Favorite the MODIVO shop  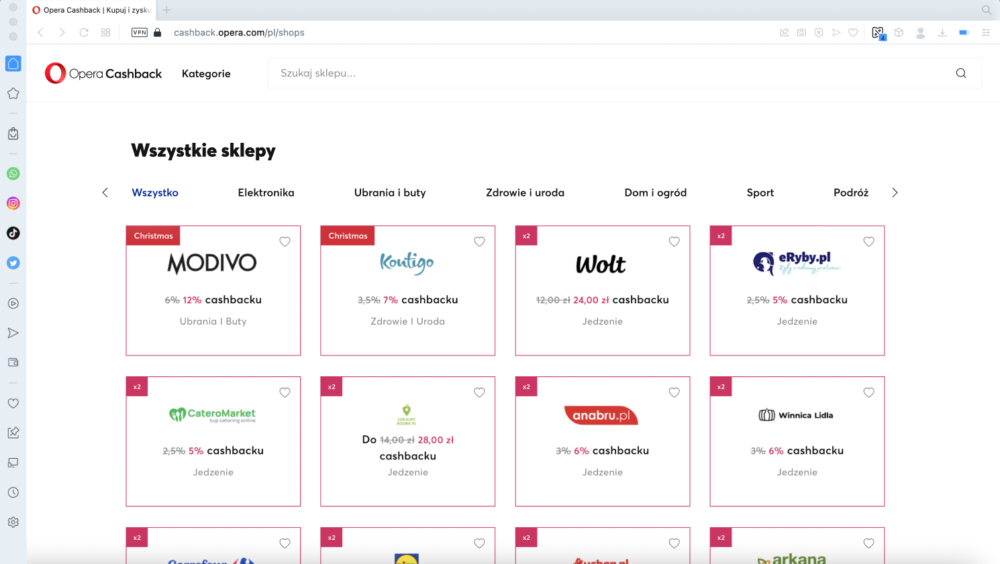click(284, 242)
